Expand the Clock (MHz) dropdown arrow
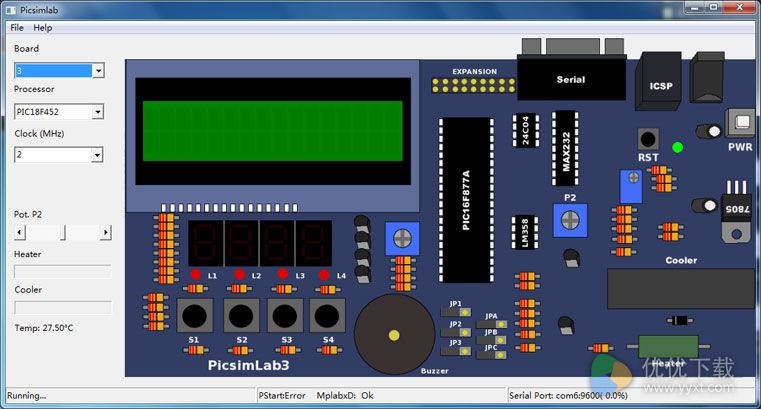 tap(98, 155)
